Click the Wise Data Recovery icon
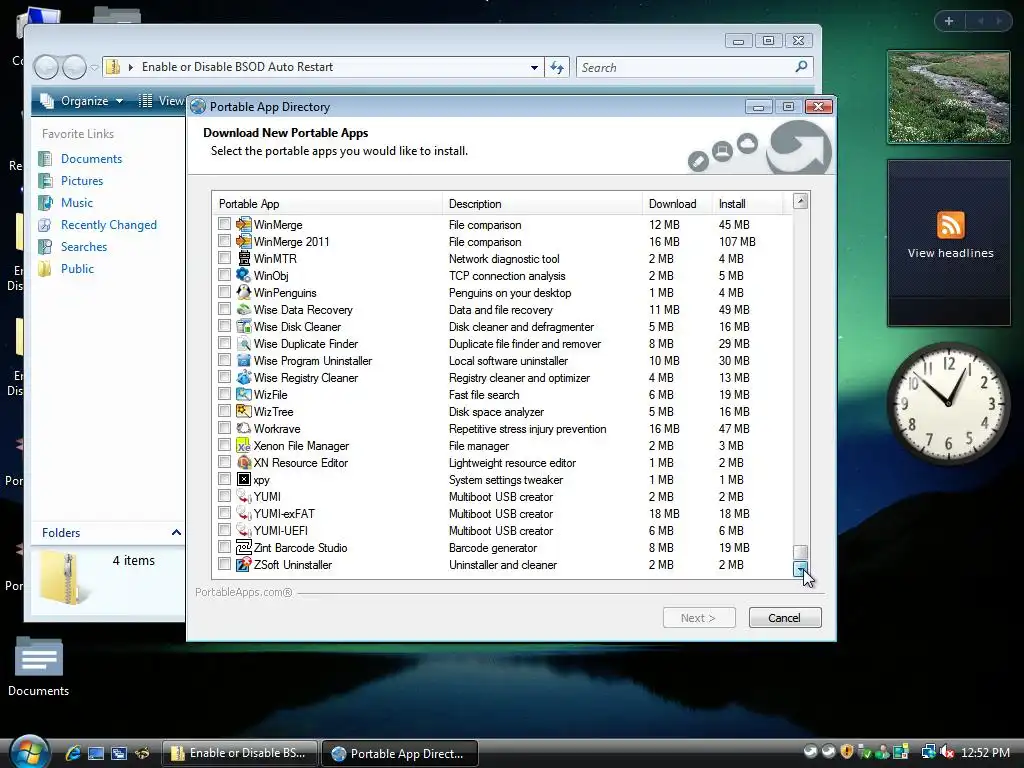Image resolution: width=1024 pixels, height=768 pixels. click(x=244, y=310)
